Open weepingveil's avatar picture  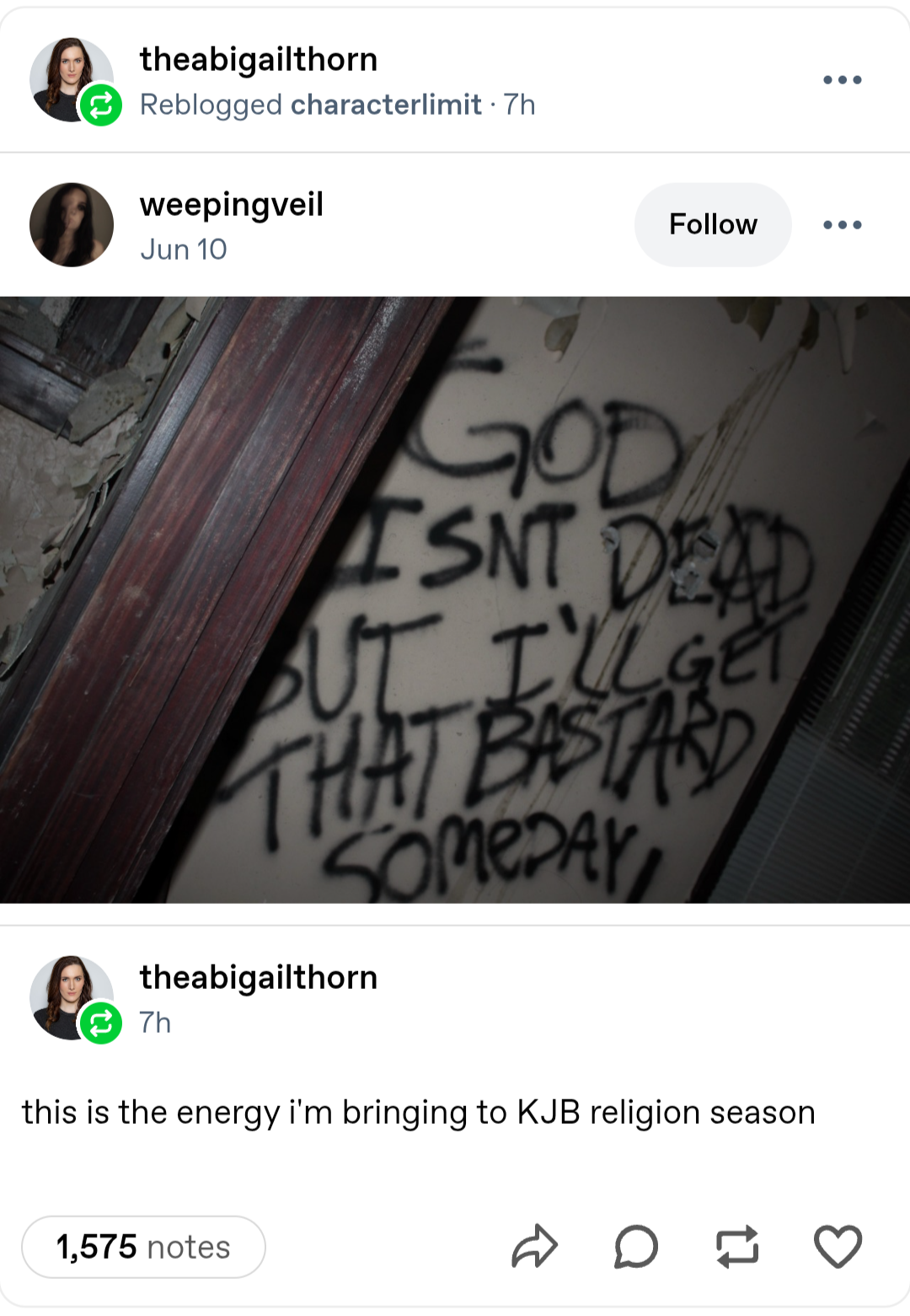72,224
